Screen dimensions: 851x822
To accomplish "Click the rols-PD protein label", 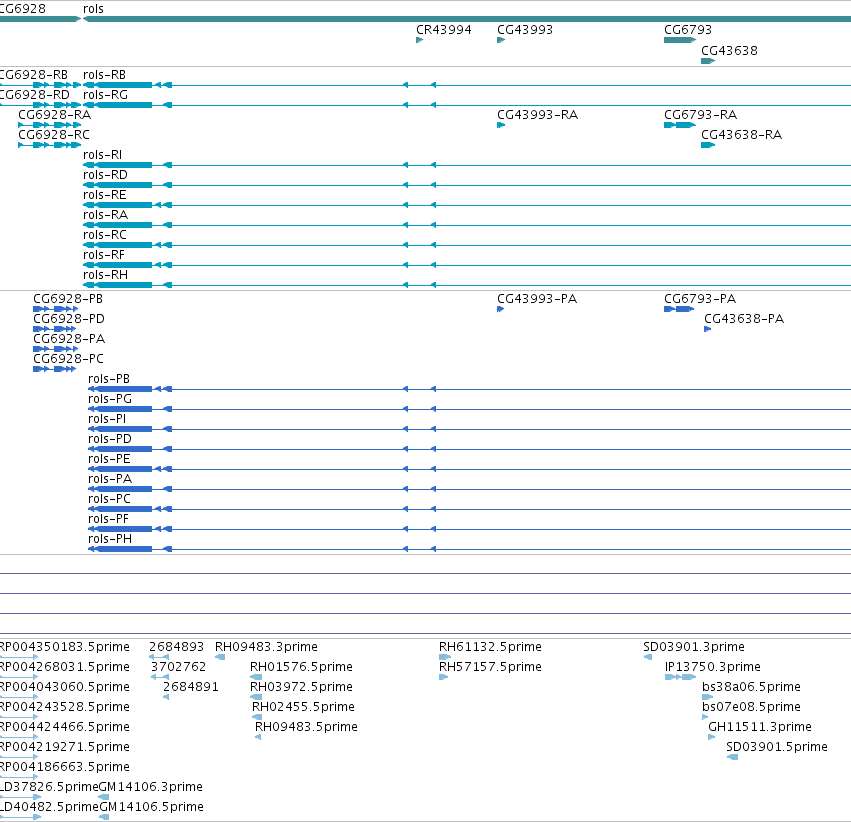I will click(110, 438).
